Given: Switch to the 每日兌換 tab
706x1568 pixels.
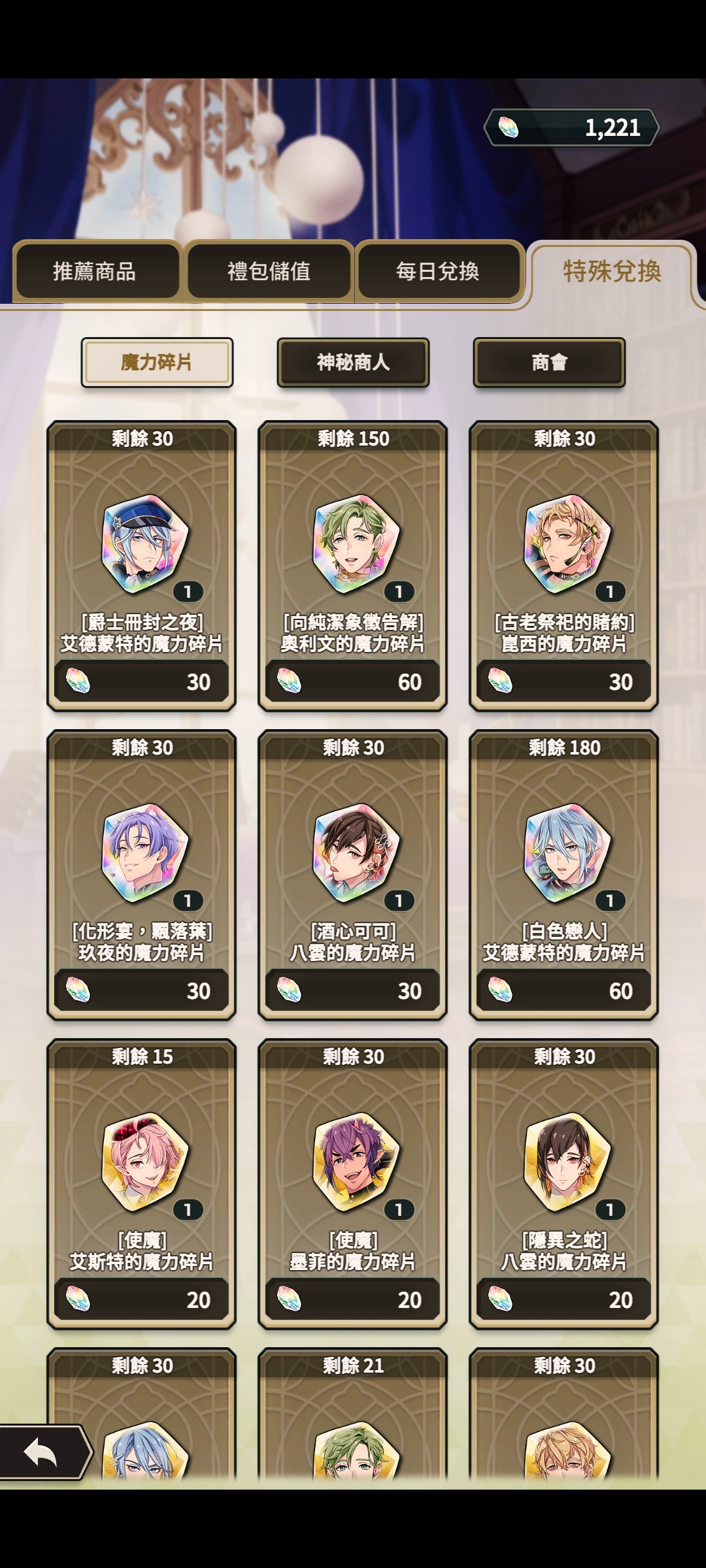Looking at the screenshot, I should [438, 270].
